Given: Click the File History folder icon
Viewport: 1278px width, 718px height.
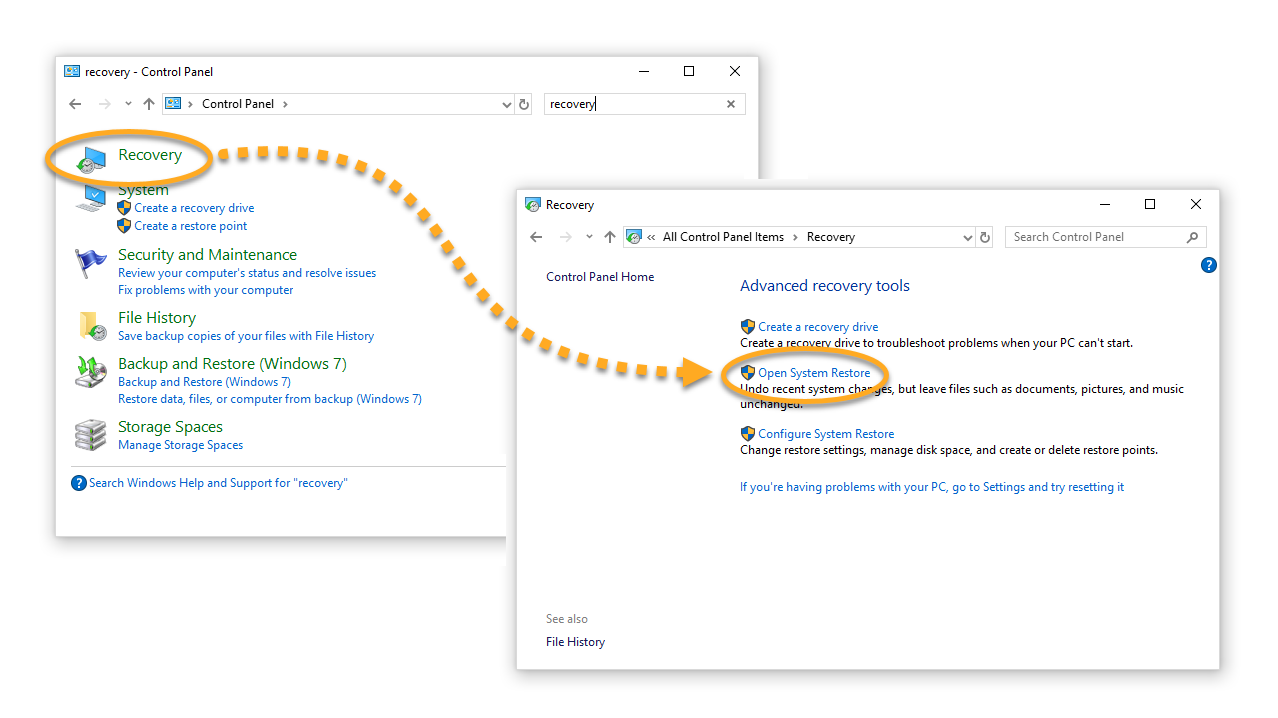Looking at the screenshot, I should 91,326.
